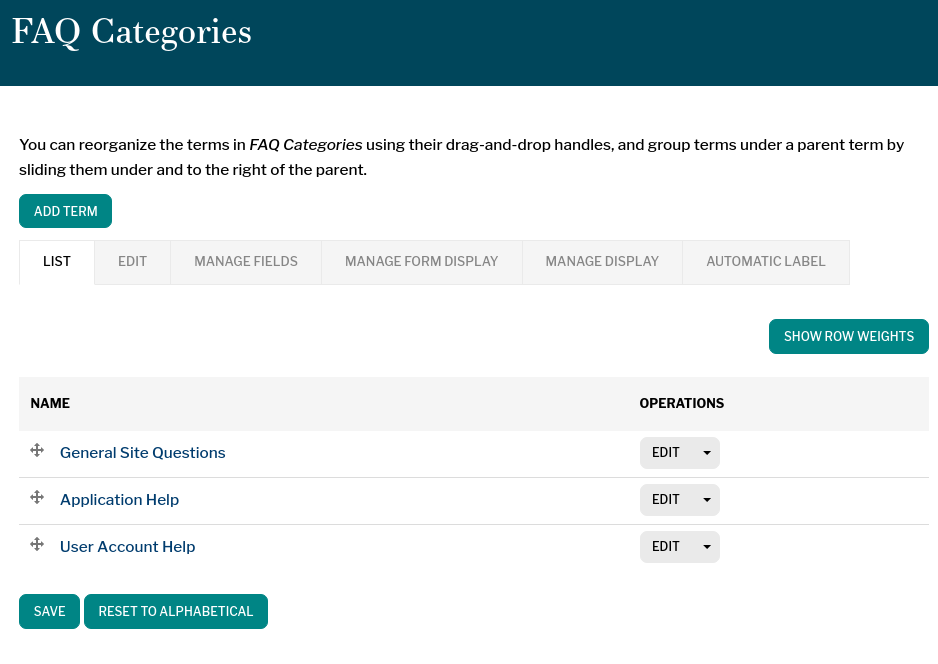Edit the General Site Questions term

(666, 453)
